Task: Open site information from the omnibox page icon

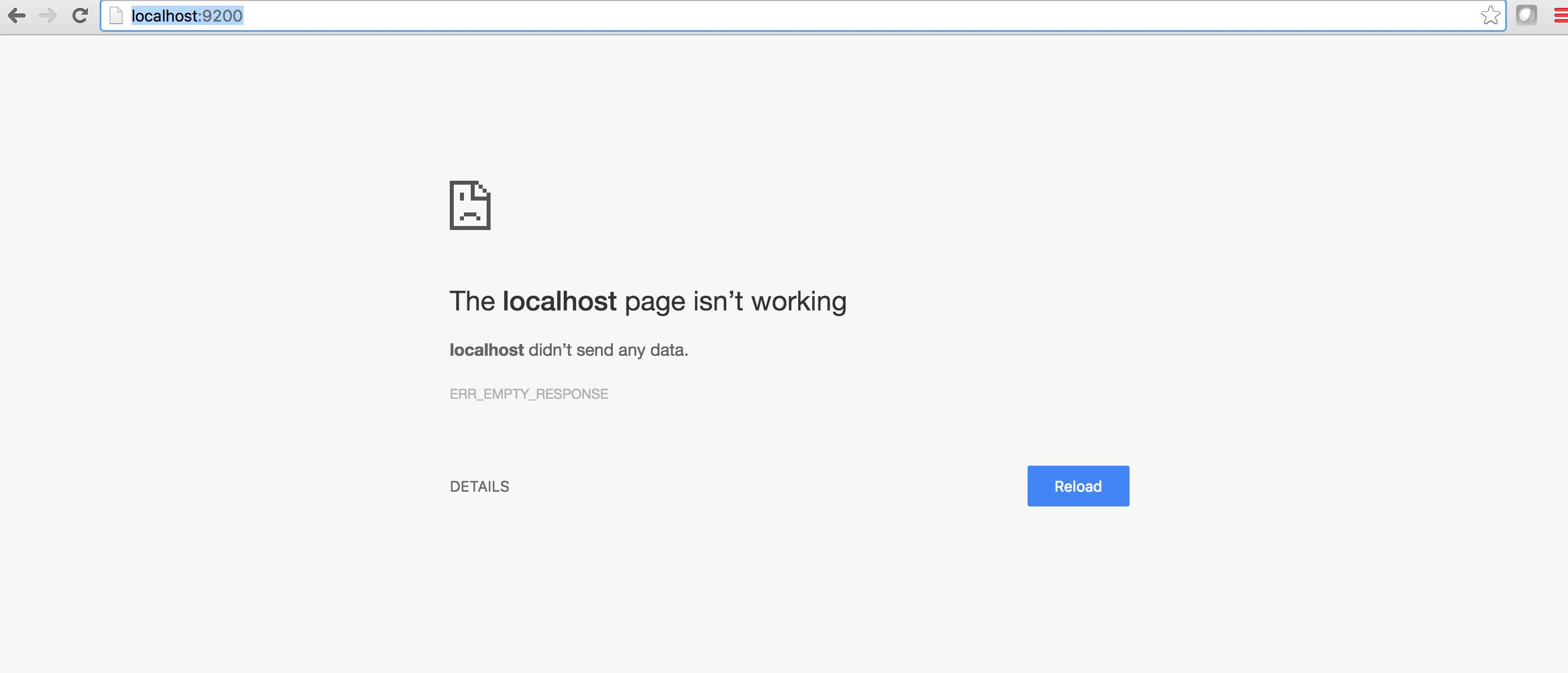Action: click(116, 16)
